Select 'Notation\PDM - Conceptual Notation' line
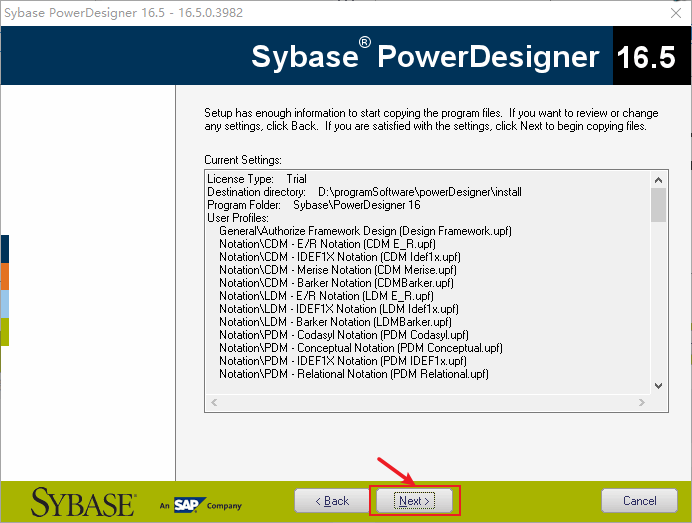The width and height of the screenshot is (692, 523). [361, 348]
